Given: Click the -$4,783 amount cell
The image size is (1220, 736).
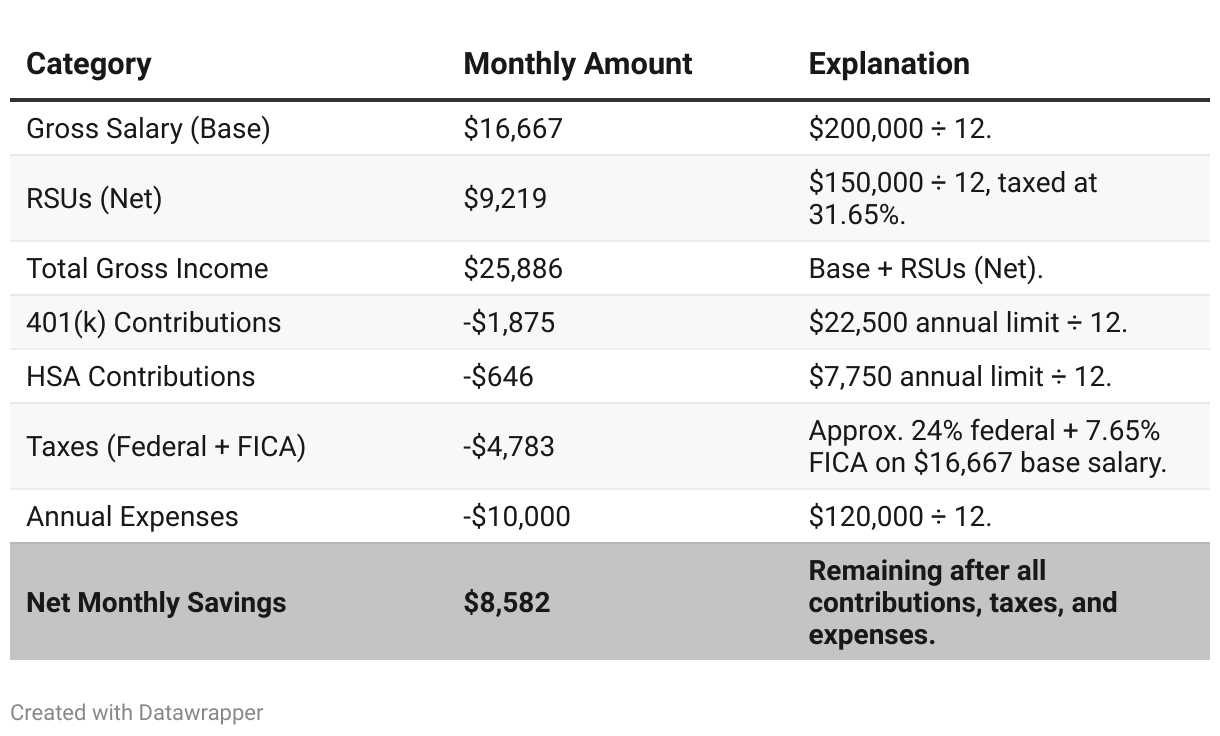Looking at the screenshot, I should pyautogui.click(x=509, y=446).
